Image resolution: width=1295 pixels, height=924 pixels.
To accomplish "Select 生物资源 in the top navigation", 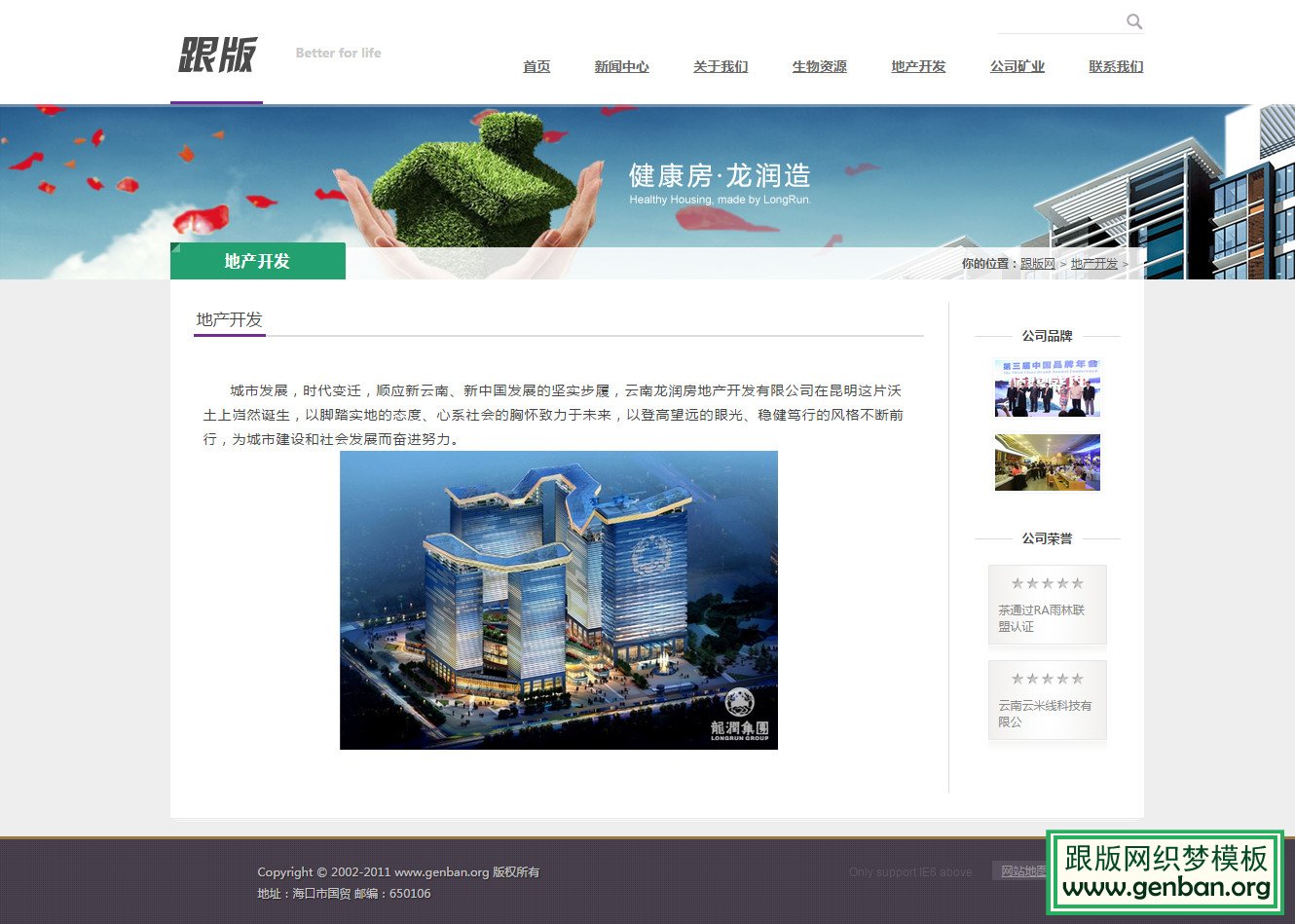I will (x=819, y=66).
